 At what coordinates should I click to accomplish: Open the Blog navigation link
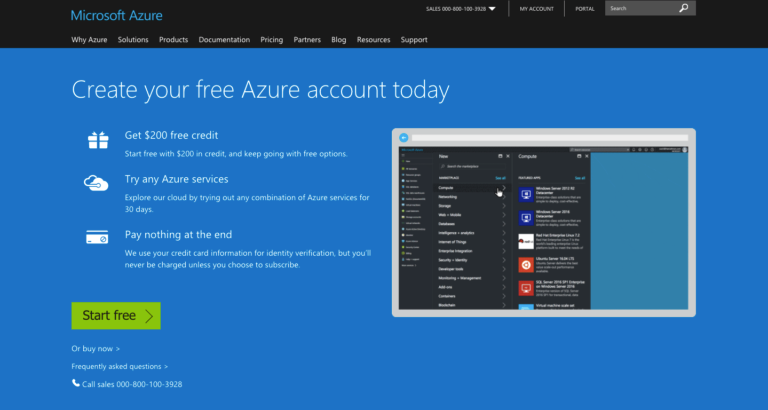pyautogui.click(x=338, y=40)
